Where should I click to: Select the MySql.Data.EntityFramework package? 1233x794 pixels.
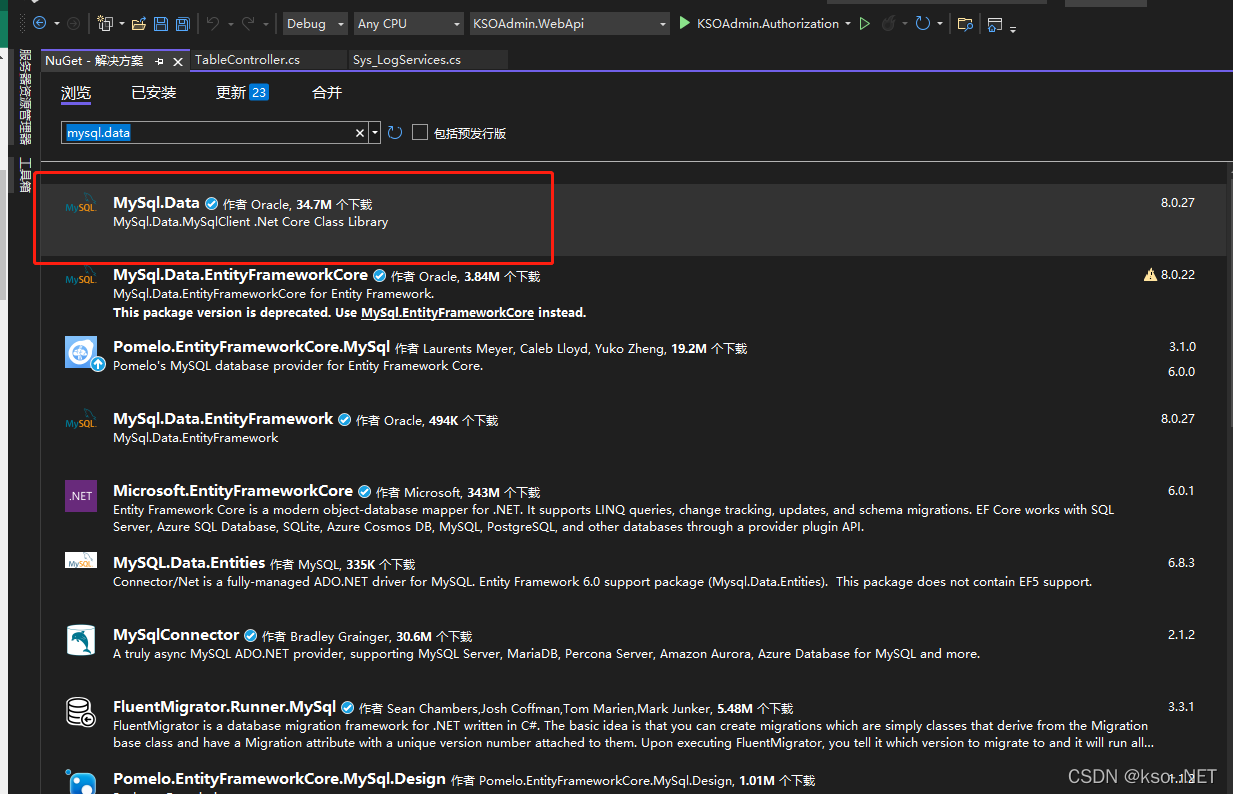pos(632,436)
